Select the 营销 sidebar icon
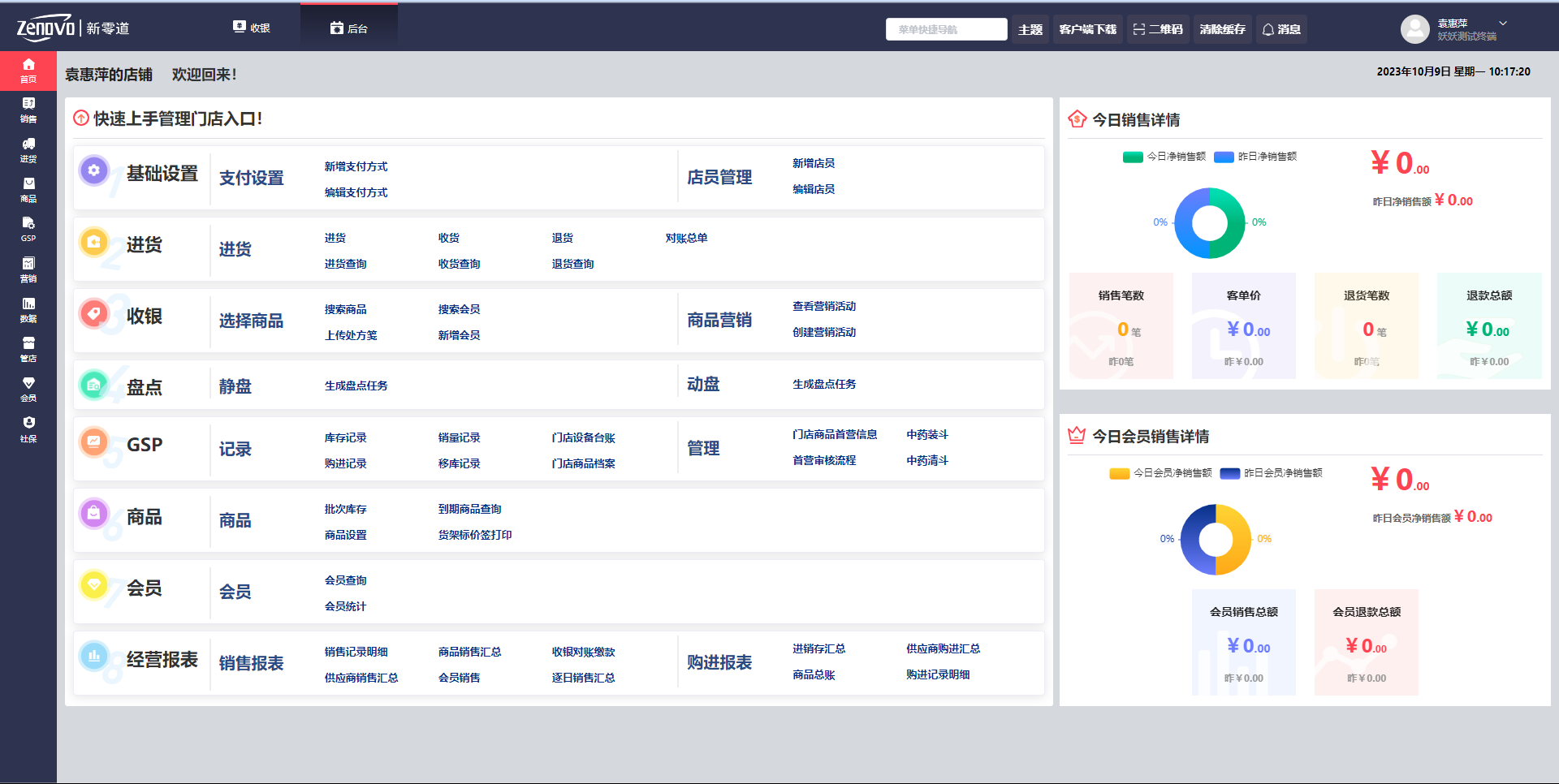 [x=28, y=269]
